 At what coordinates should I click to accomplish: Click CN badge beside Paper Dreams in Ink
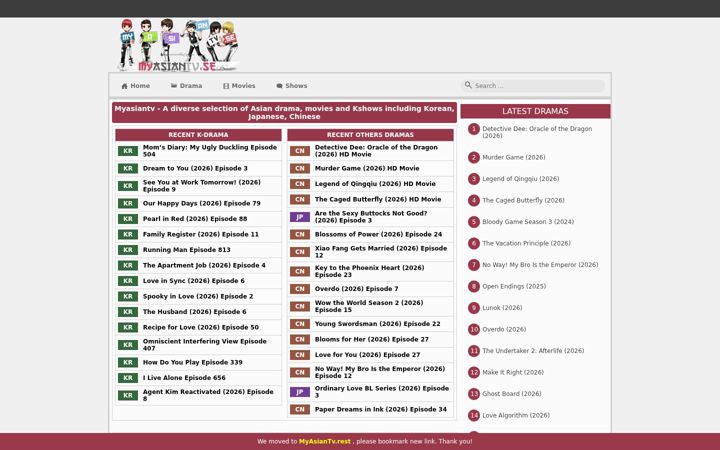point(300,410)
